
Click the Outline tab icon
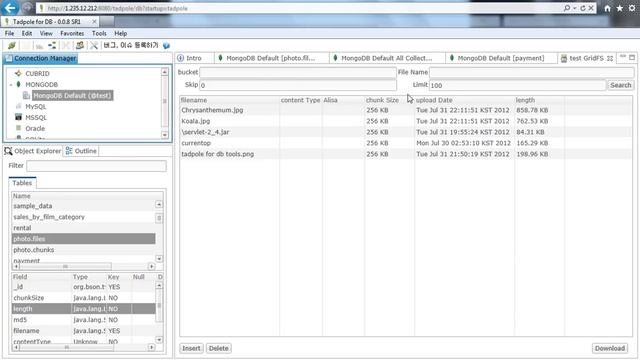coord(69,151)
